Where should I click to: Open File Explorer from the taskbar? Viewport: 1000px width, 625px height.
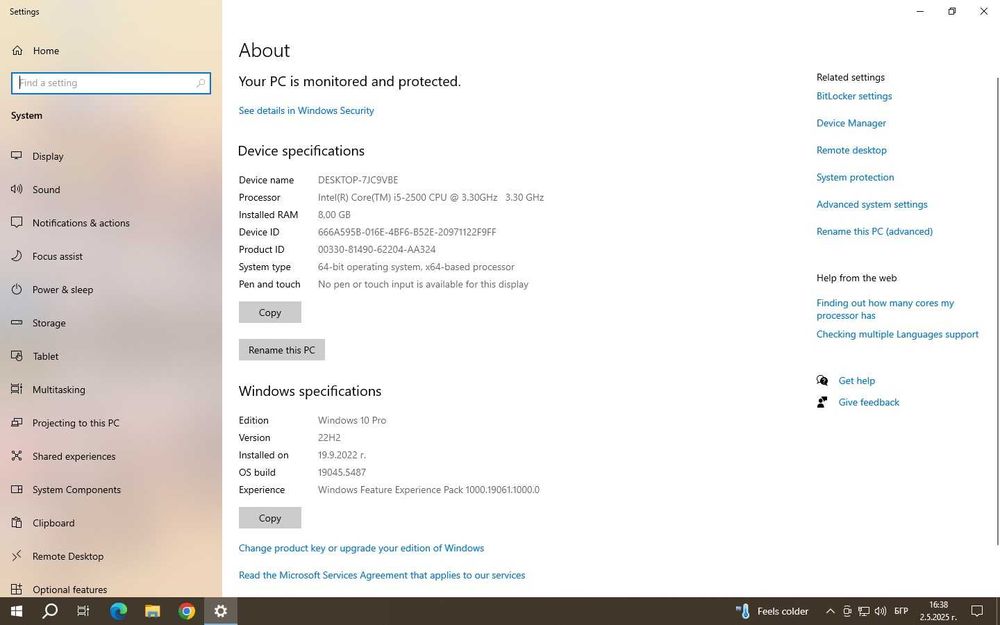[x=152, y=611]
